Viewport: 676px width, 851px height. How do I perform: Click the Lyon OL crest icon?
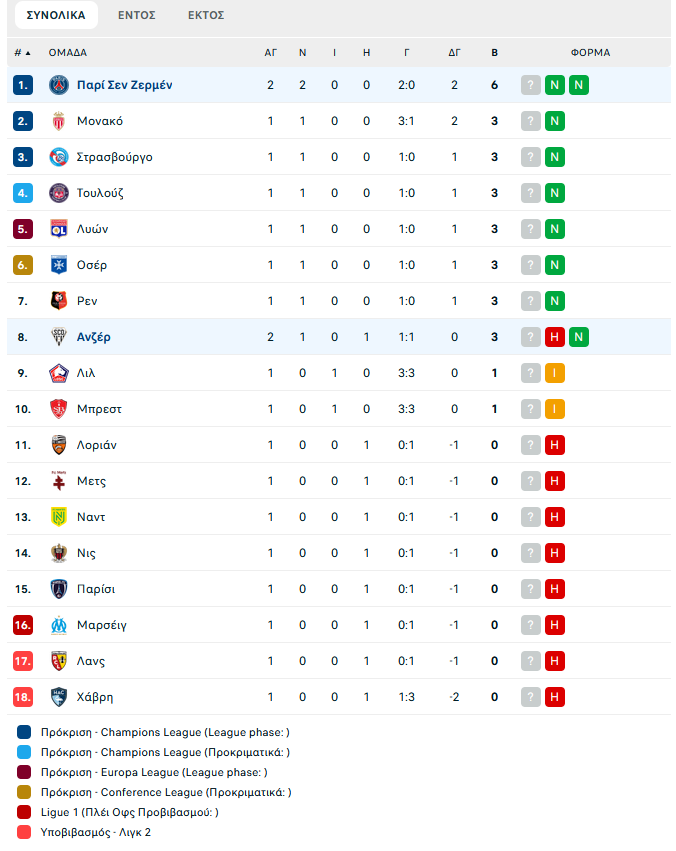point(59,229)
